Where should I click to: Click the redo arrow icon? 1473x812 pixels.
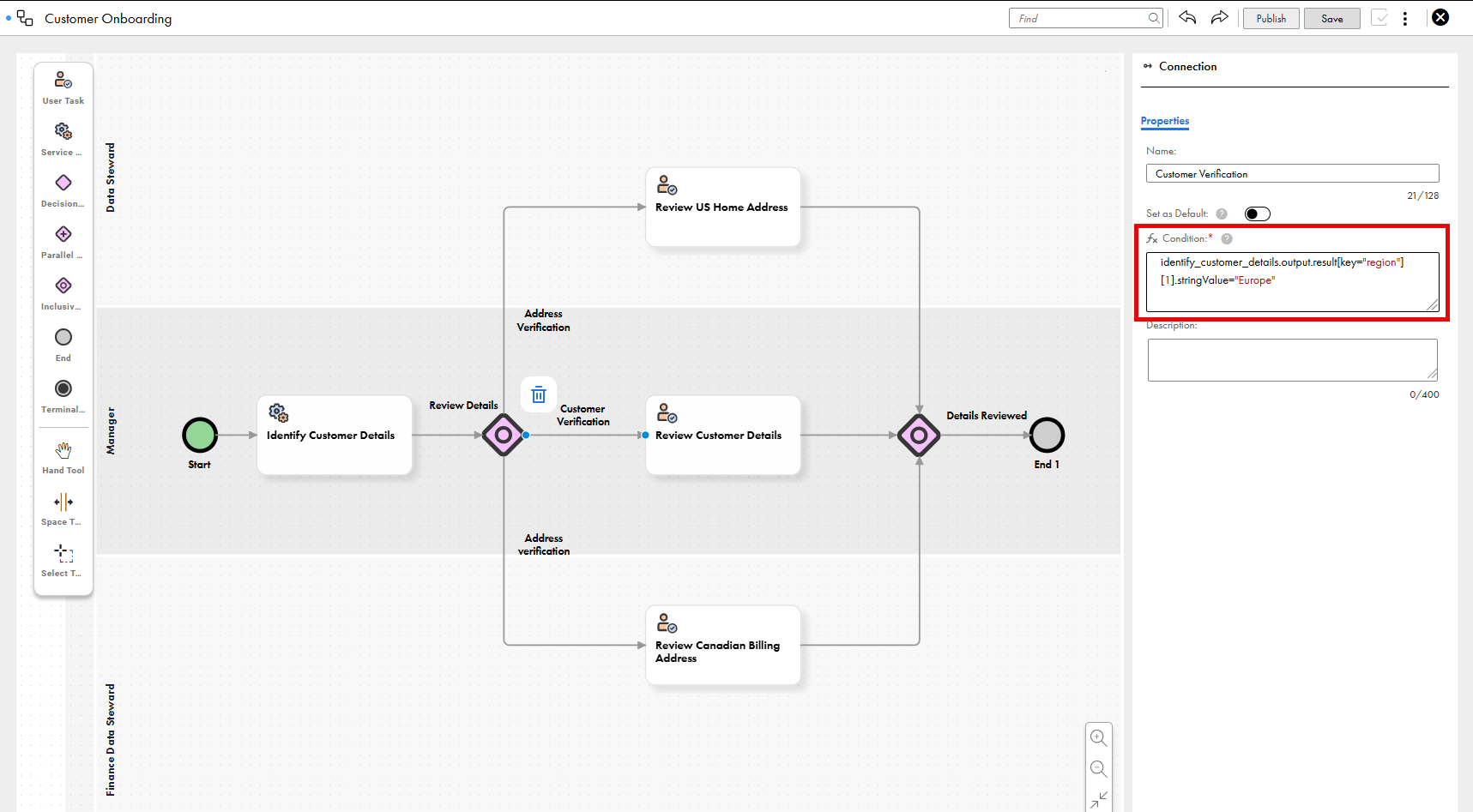(1219, 17)
